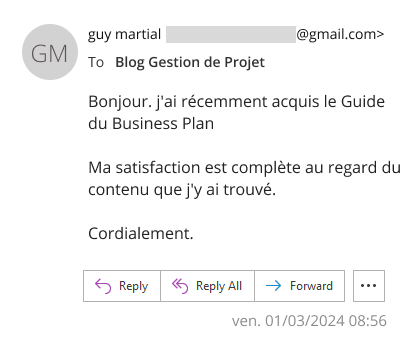Click the line starting with Bonjour
Screen dimensions: 416x362
pos(236,102)
